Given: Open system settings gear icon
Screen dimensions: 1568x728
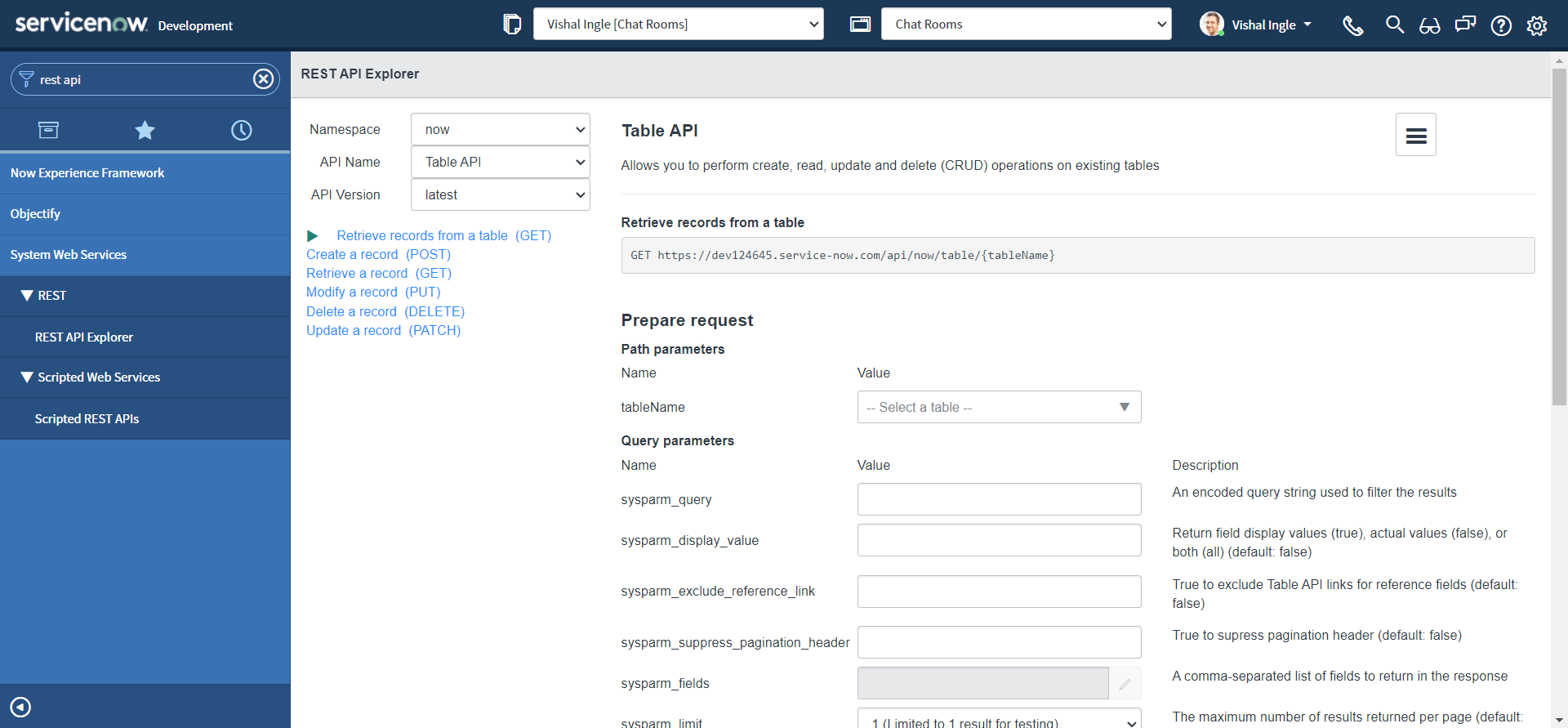Looking at the screenshot, I should [x=1537, y=25].
